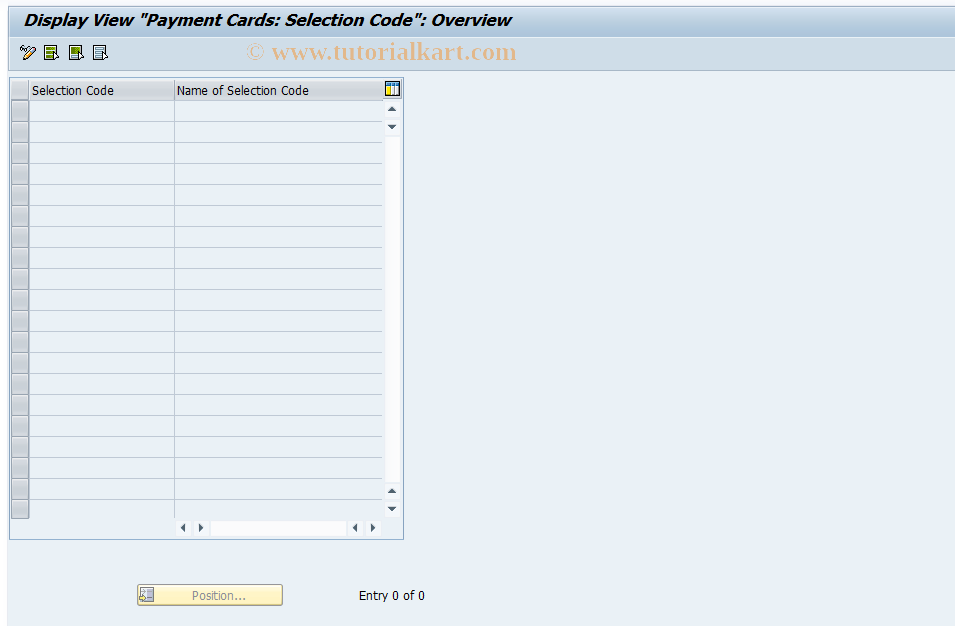
Task: Click the vertical scrollbar track
Action: tap(392, 309)
